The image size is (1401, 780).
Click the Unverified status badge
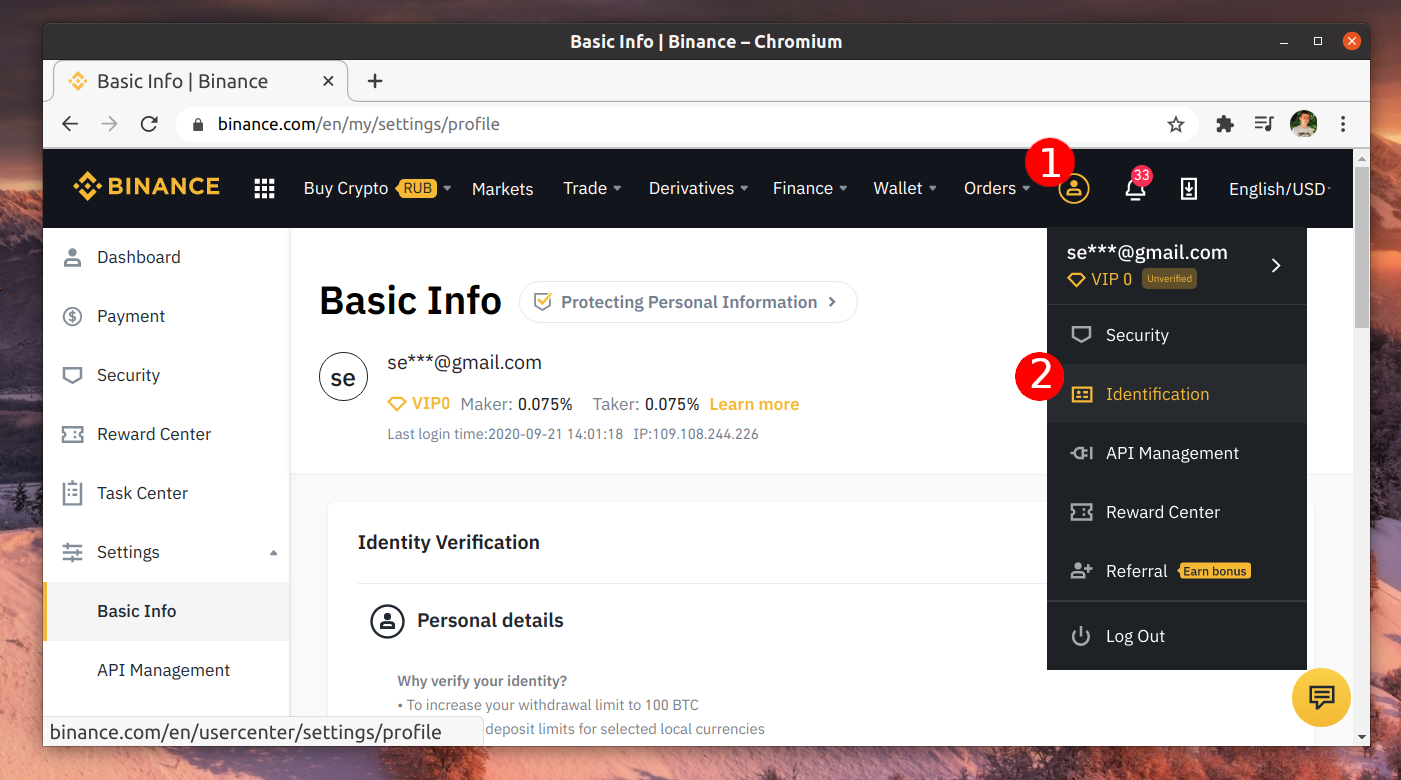click(x=1169, y=279)
